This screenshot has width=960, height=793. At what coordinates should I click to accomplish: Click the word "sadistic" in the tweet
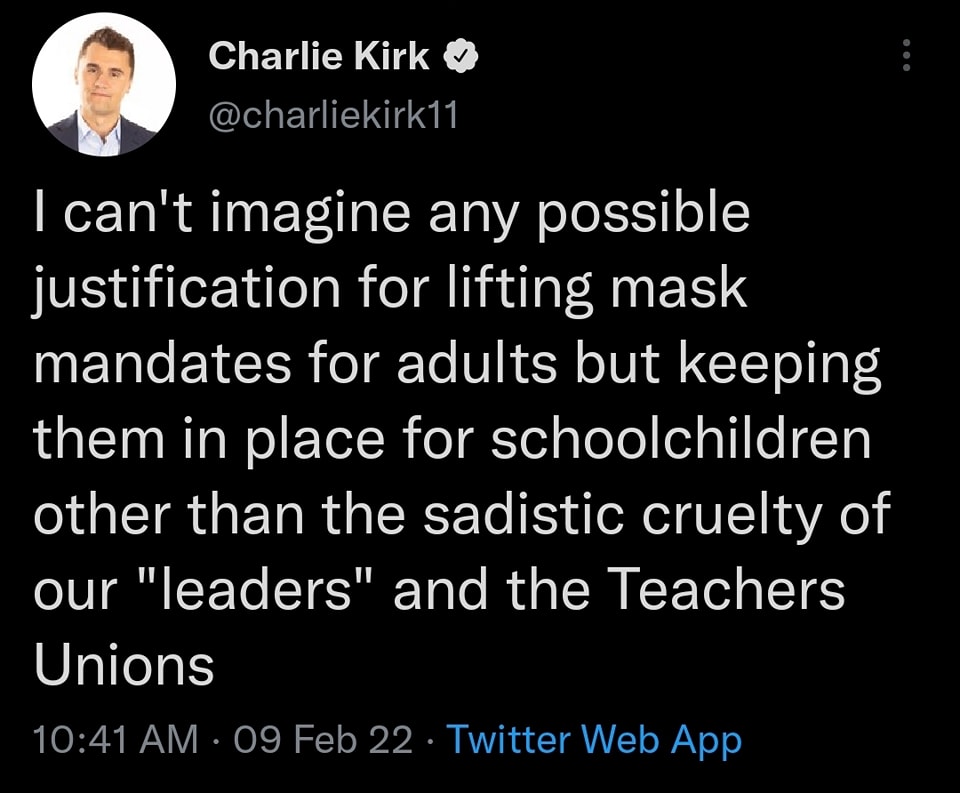coord(528,514)
